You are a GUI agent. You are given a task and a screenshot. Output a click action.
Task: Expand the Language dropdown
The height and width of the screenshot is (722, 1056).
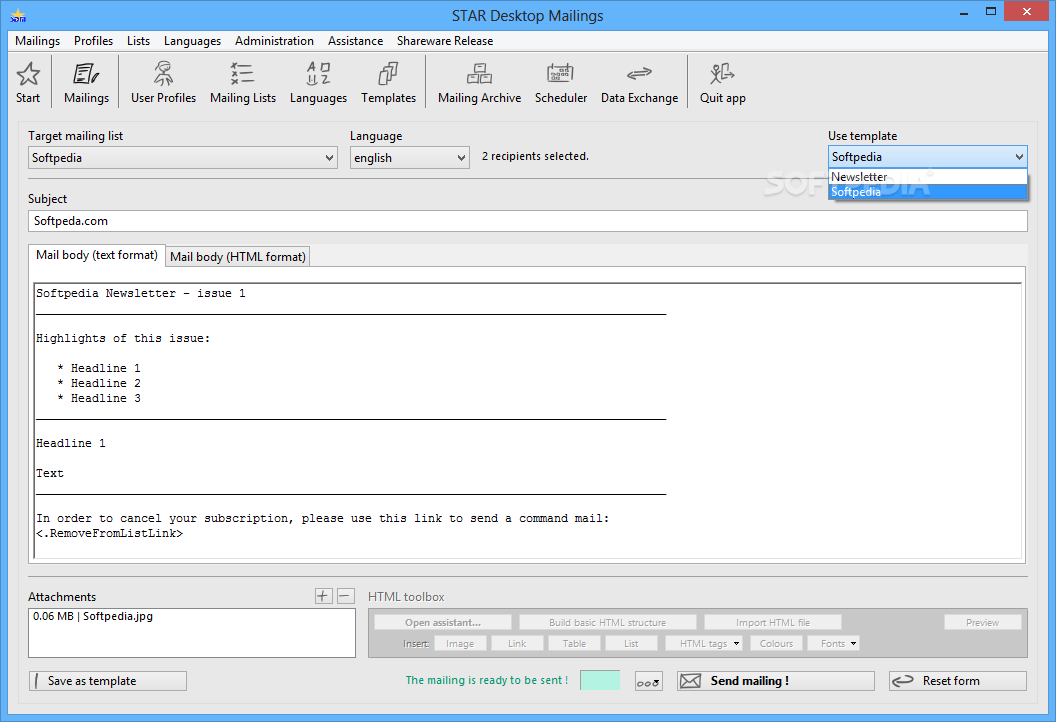pyautogui.click(x=461, y=158)
